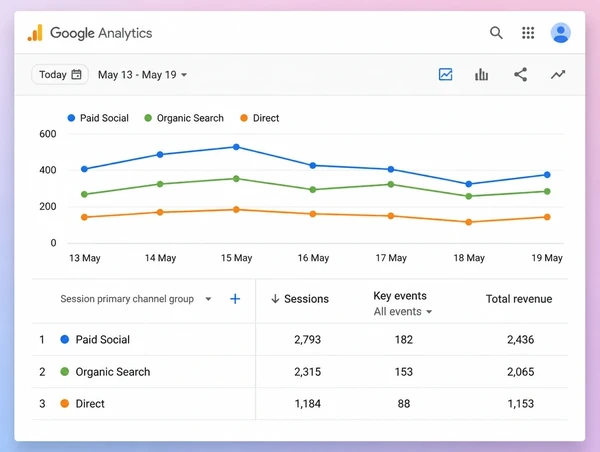This screenshot has width=600, height=452.
Task: Select the line chart view icon
Action: [445, 74]
